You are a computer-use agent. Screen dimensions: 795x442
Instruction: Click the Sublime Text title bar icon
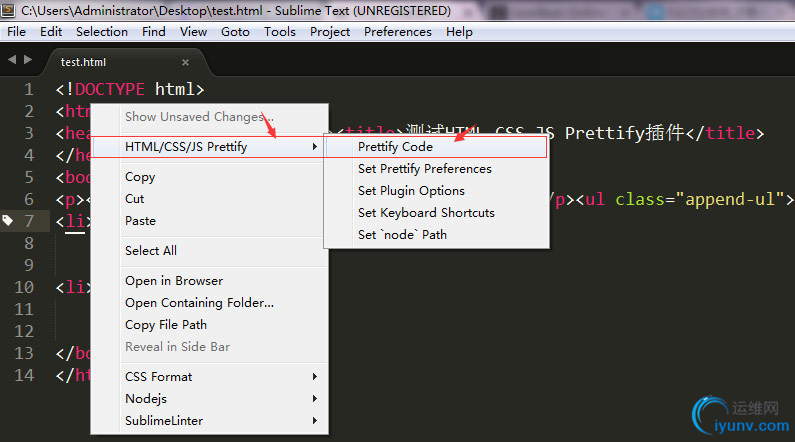pos(8,10)
